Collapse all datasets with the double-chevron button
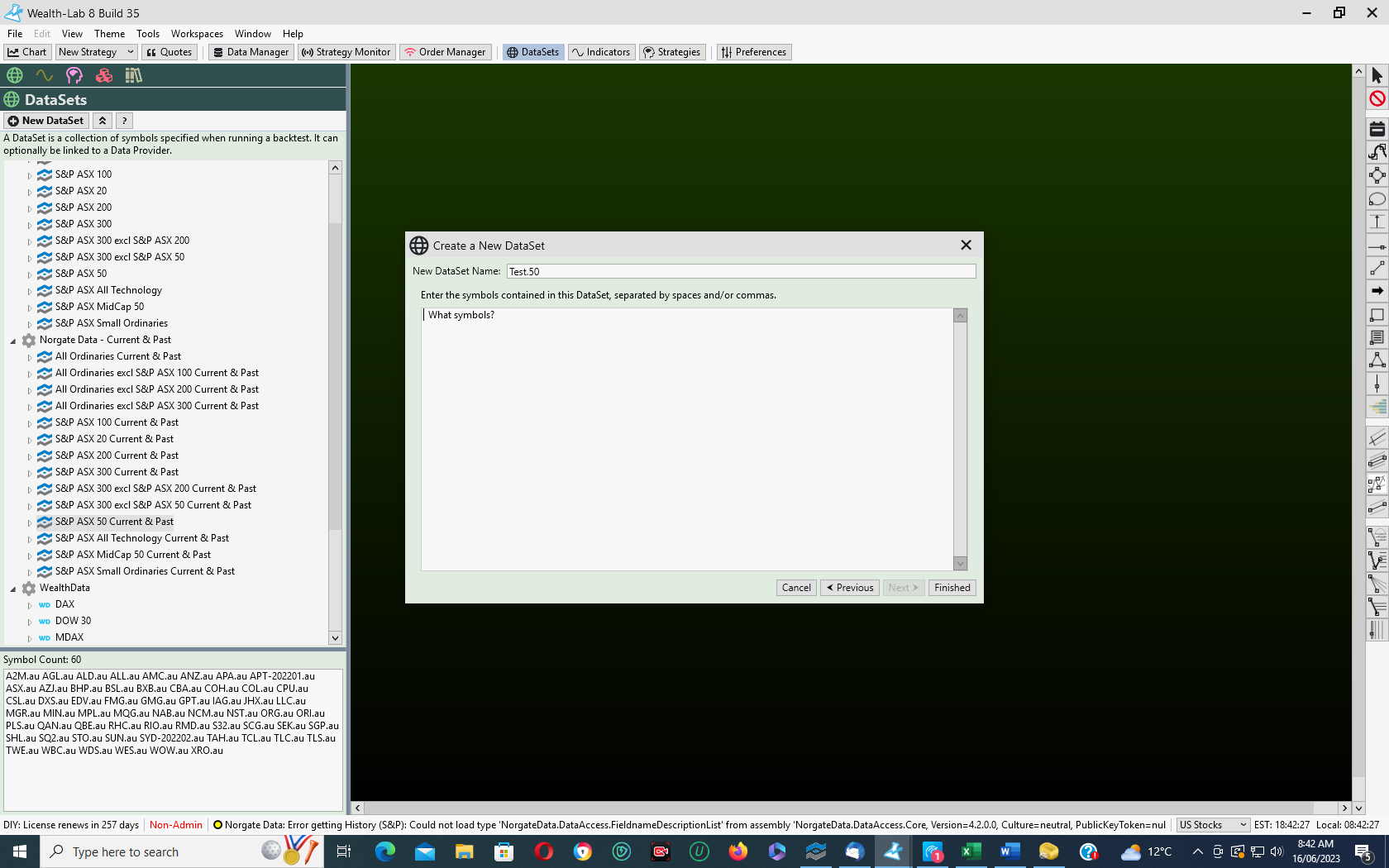The height and width of the screenshot is (868, 1389). click(103, 121)
